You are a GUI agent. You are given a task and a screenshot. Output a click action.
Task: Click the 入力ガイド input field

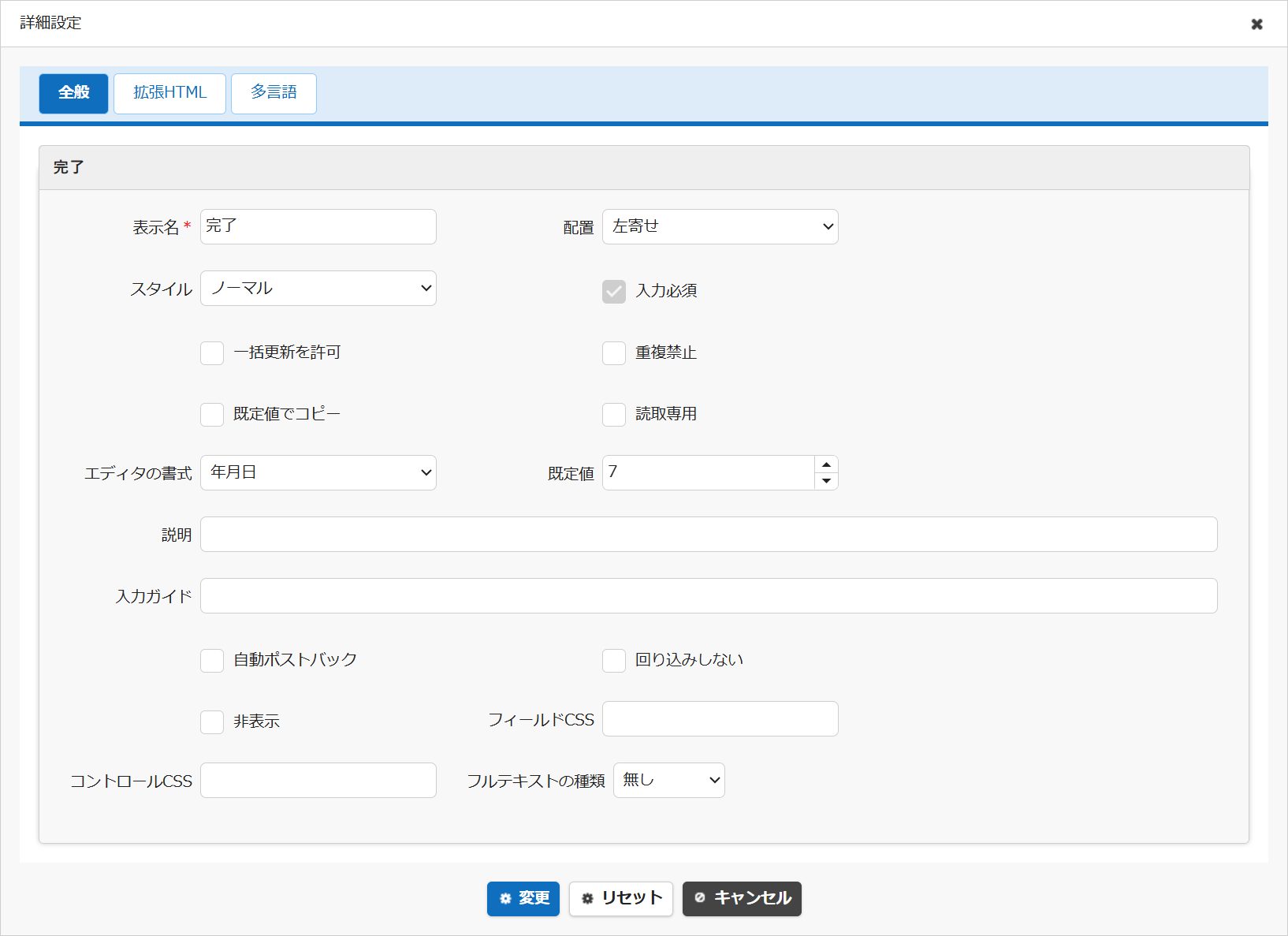(x=709, y=596)
